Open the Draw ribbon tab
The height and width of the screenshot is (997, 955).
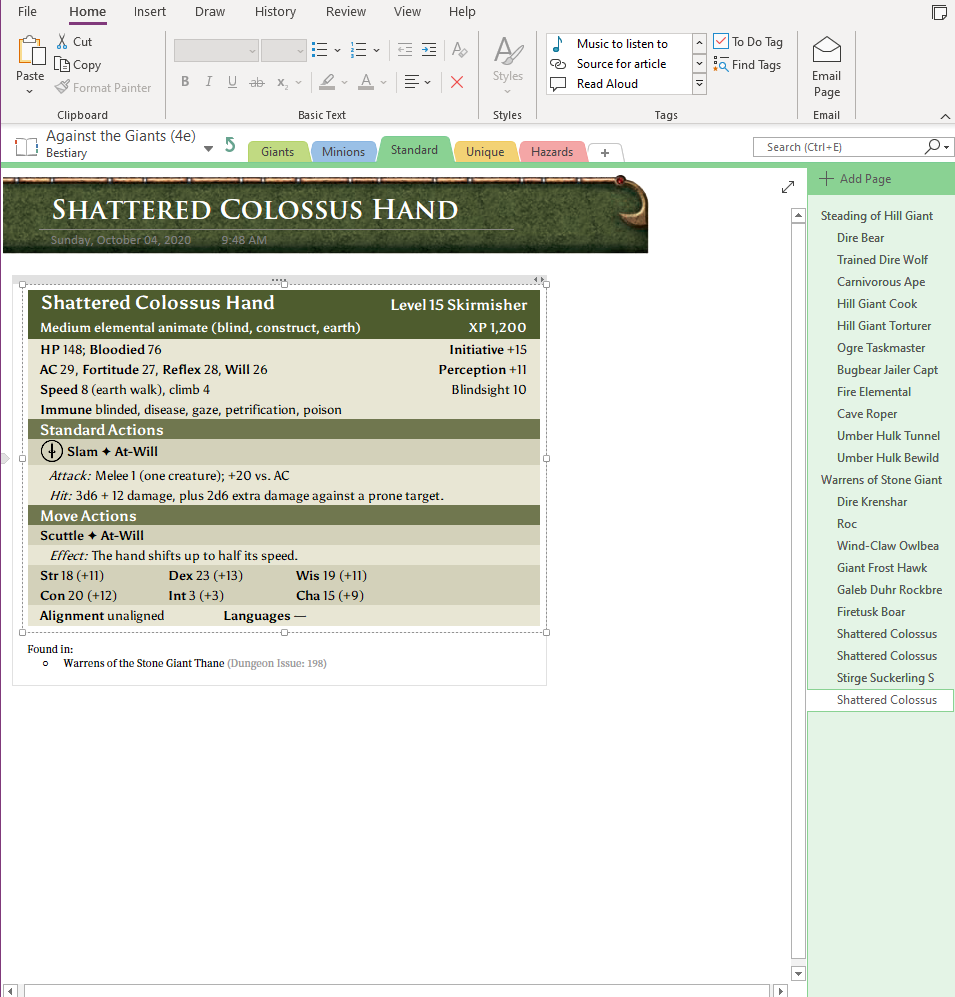click(210, 11)
